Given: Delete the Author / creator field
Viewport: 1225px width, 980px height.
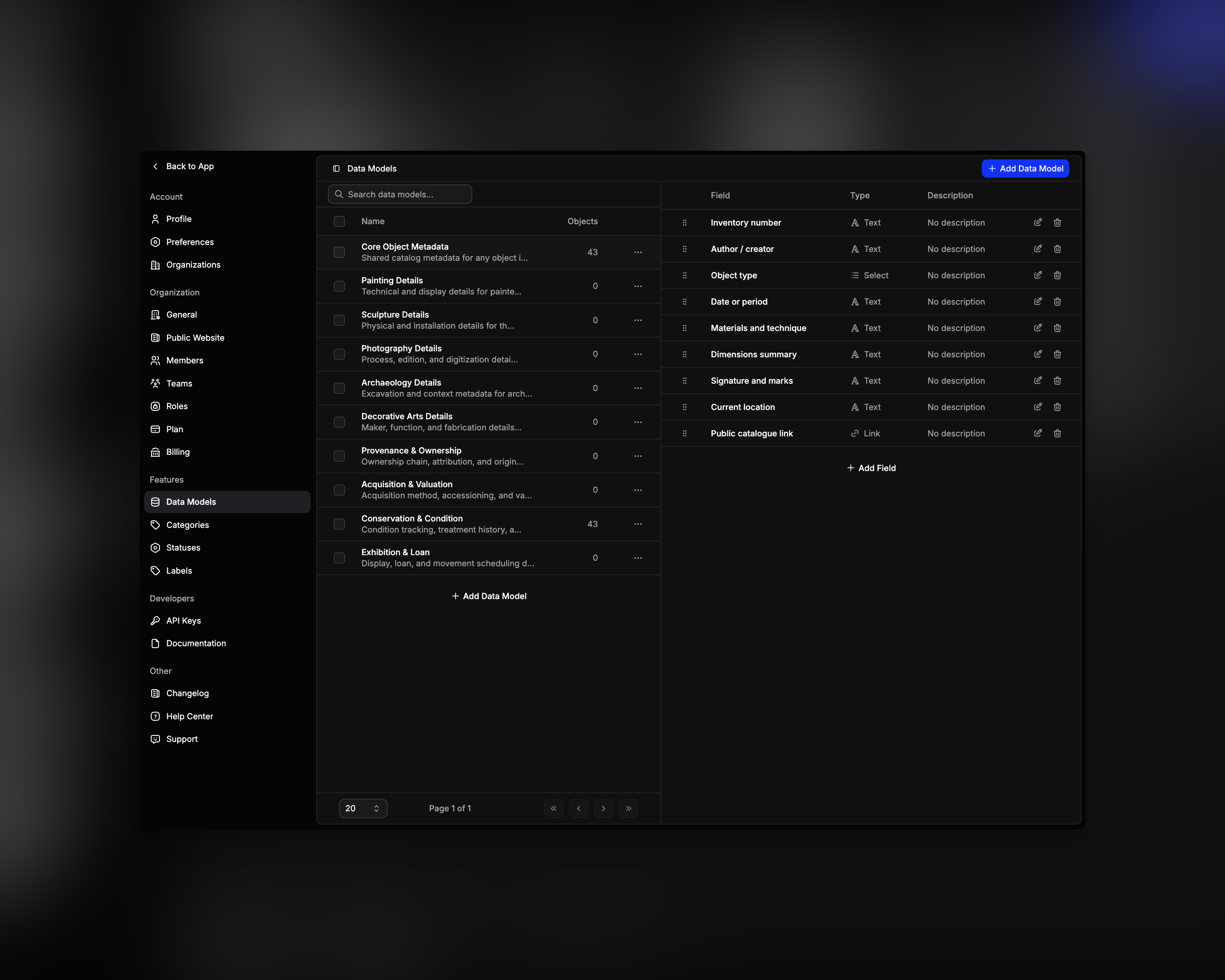Looking at the screenshot, I should point(1057,249).
